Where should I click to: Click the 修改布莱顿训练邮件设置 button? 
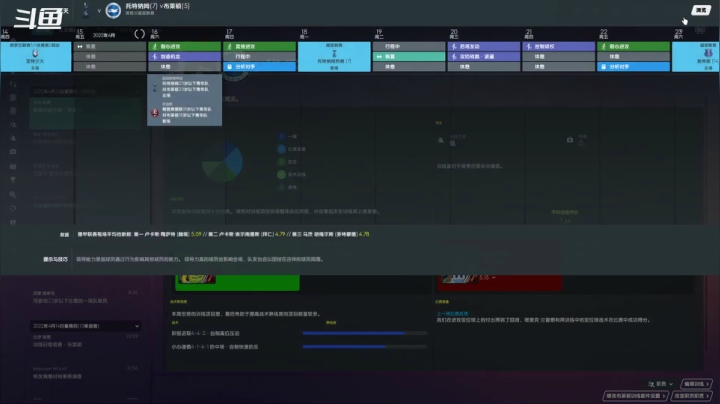point(636,396)
